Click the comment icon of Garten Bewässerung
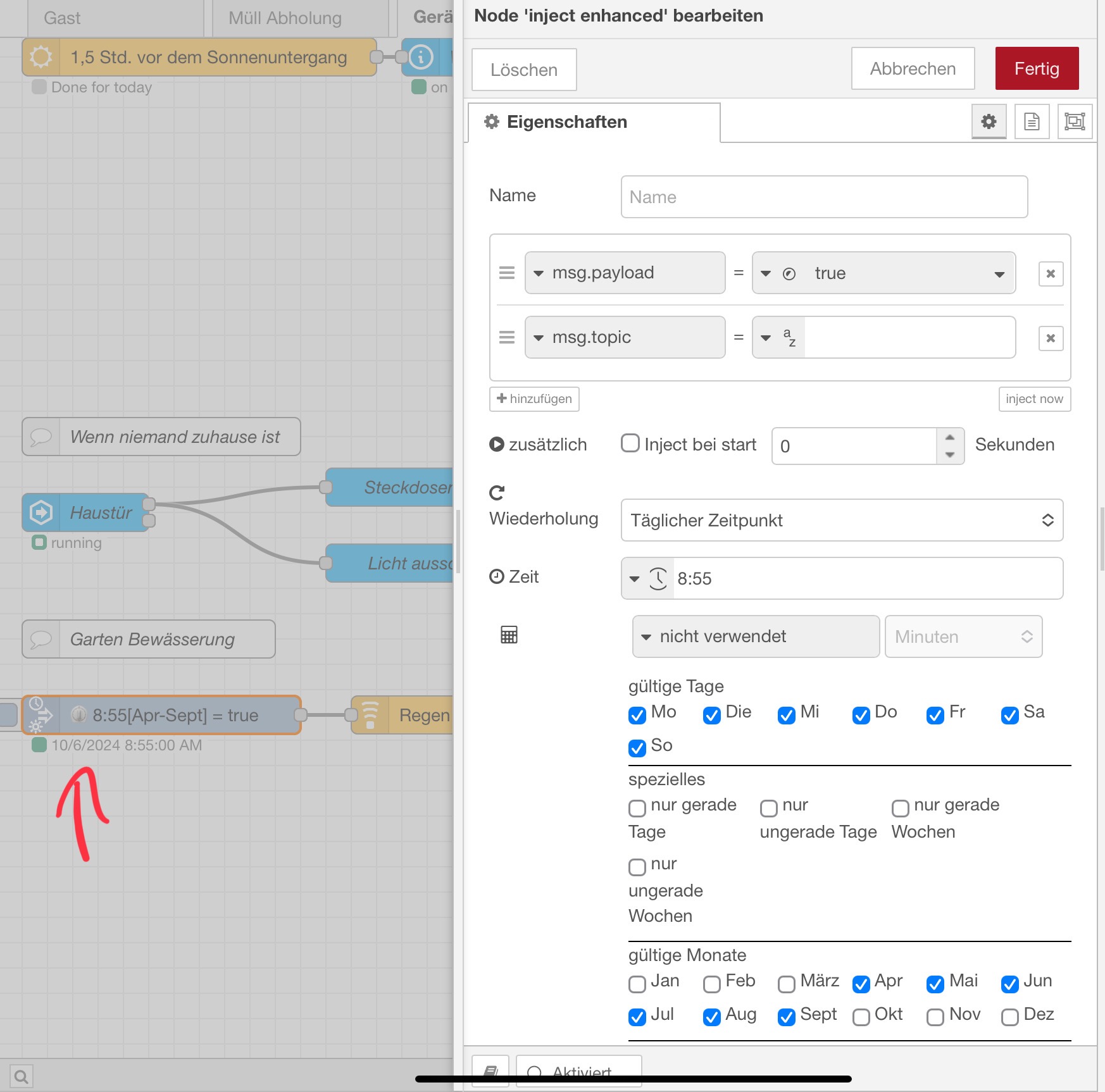 point(41,639)
